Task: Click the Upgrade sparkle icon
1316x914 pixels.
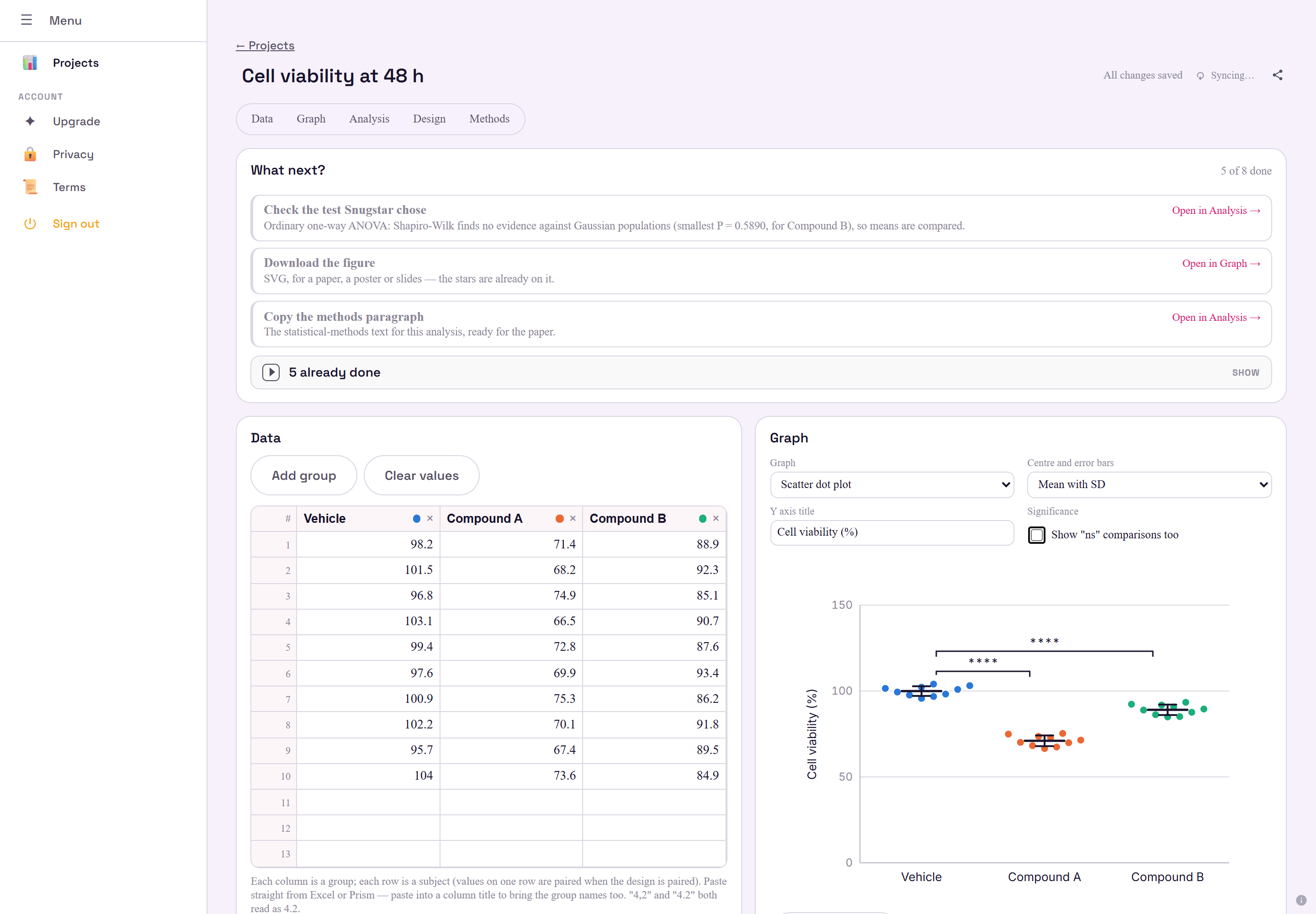Action: click(30, 121)
